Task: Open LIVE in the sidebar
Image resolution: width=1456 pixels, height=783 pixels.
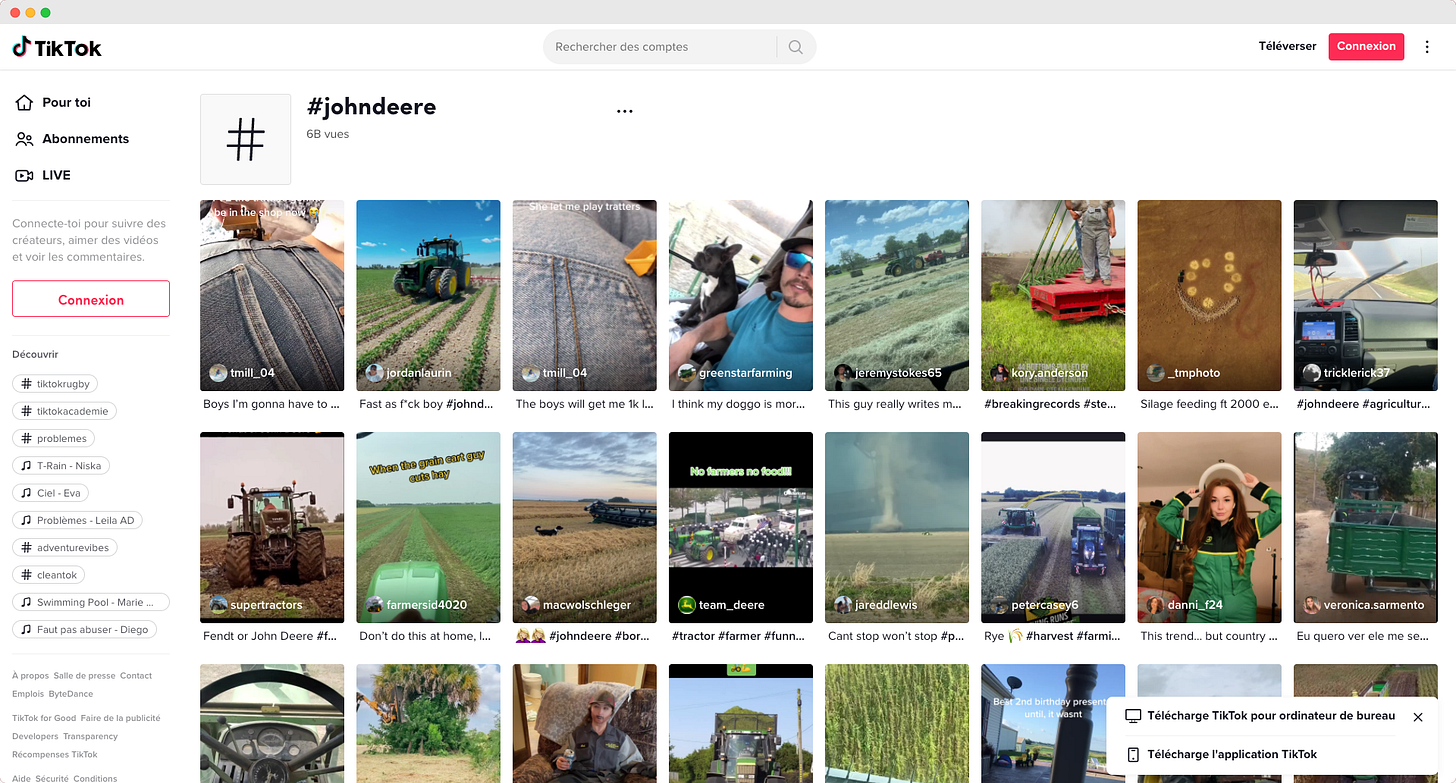Action: pyautogui.click(x=43, y=175)
